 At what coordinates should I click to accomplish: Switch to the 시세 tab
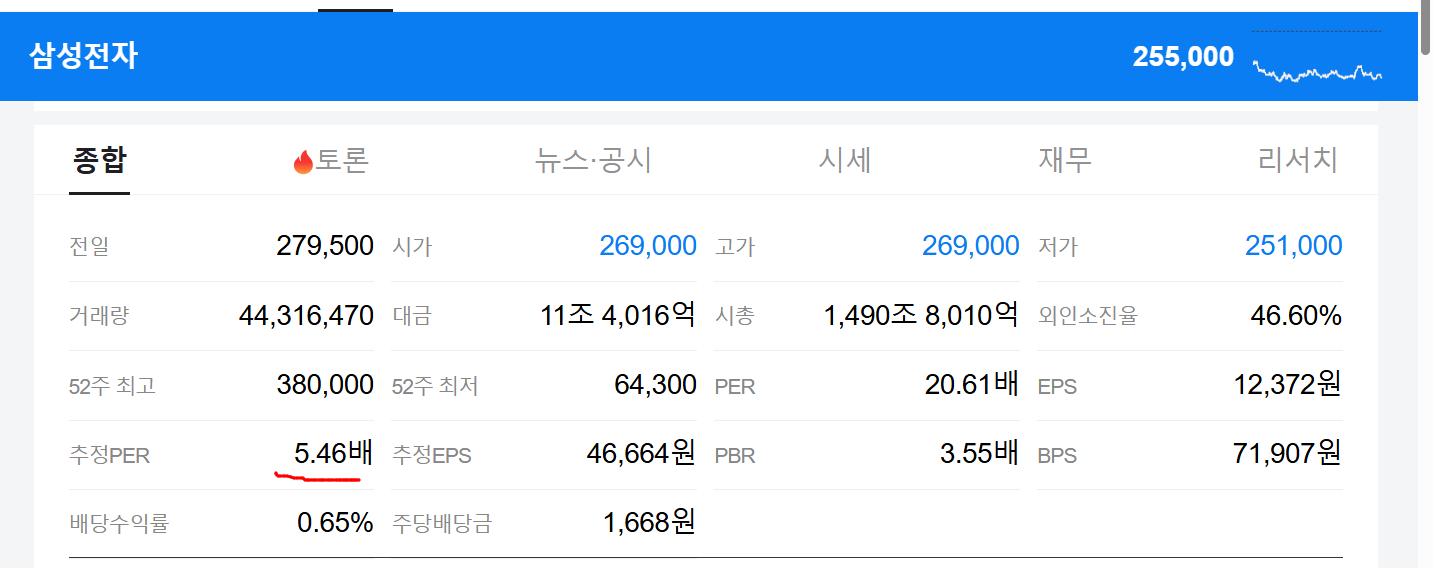tap(845, 160)
